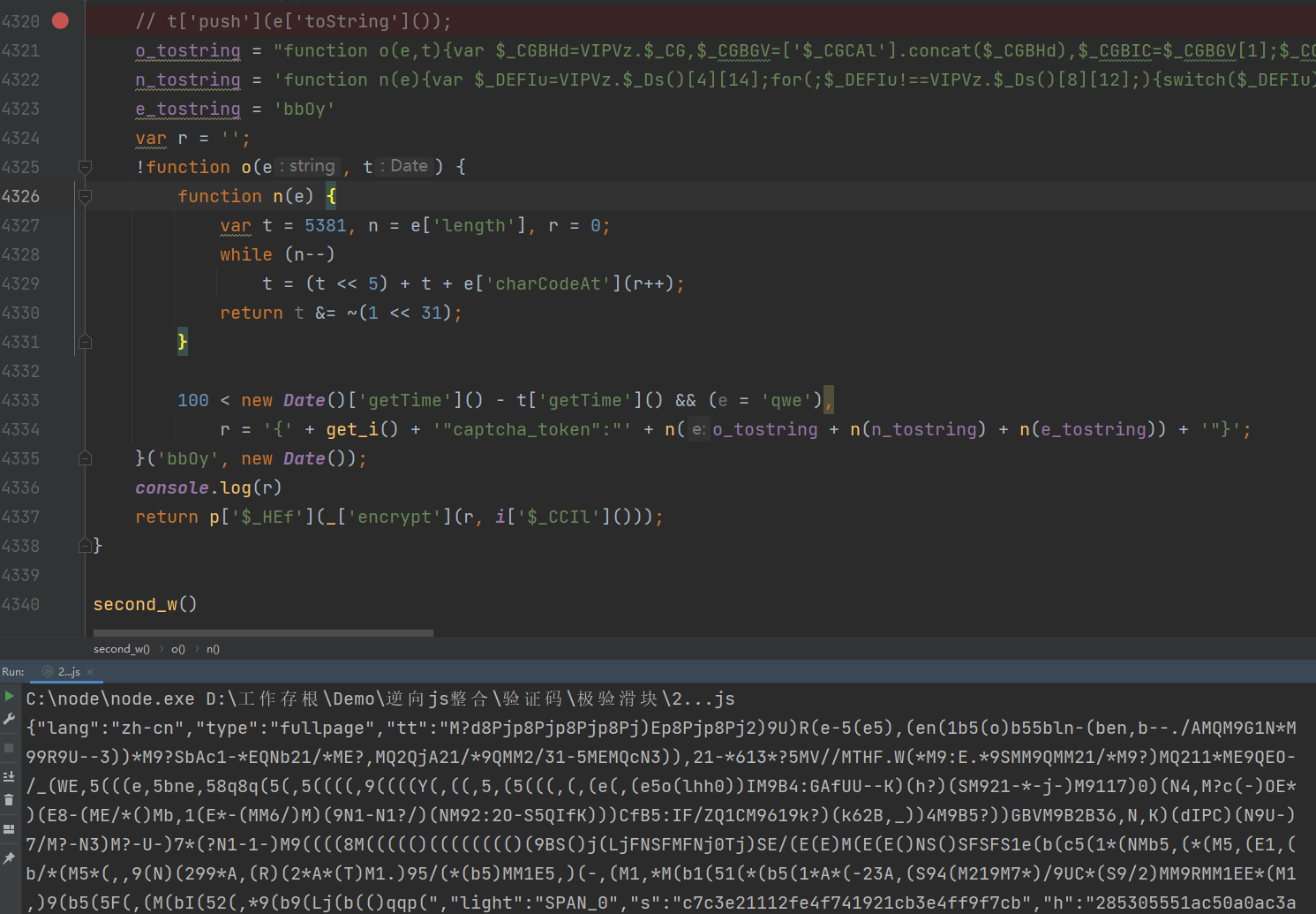Image resolution: width=1316 pixels, height=914 pixels.
Task: Click the e_tostring variable on line 4323
Action: 188,109
